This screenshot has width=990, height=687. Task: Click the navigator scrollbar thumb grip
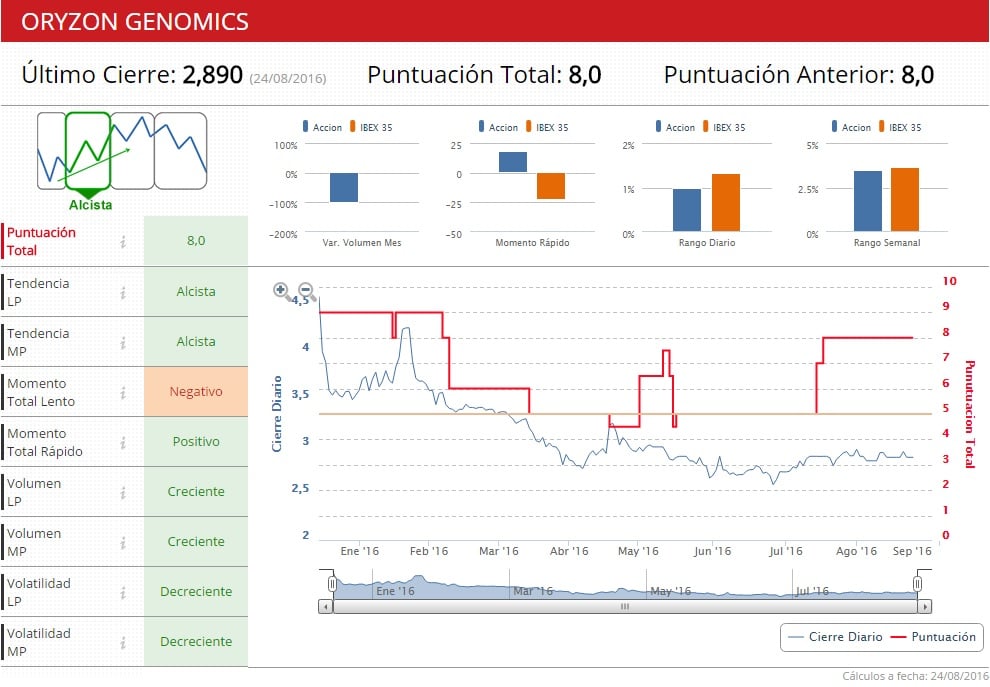624,607
